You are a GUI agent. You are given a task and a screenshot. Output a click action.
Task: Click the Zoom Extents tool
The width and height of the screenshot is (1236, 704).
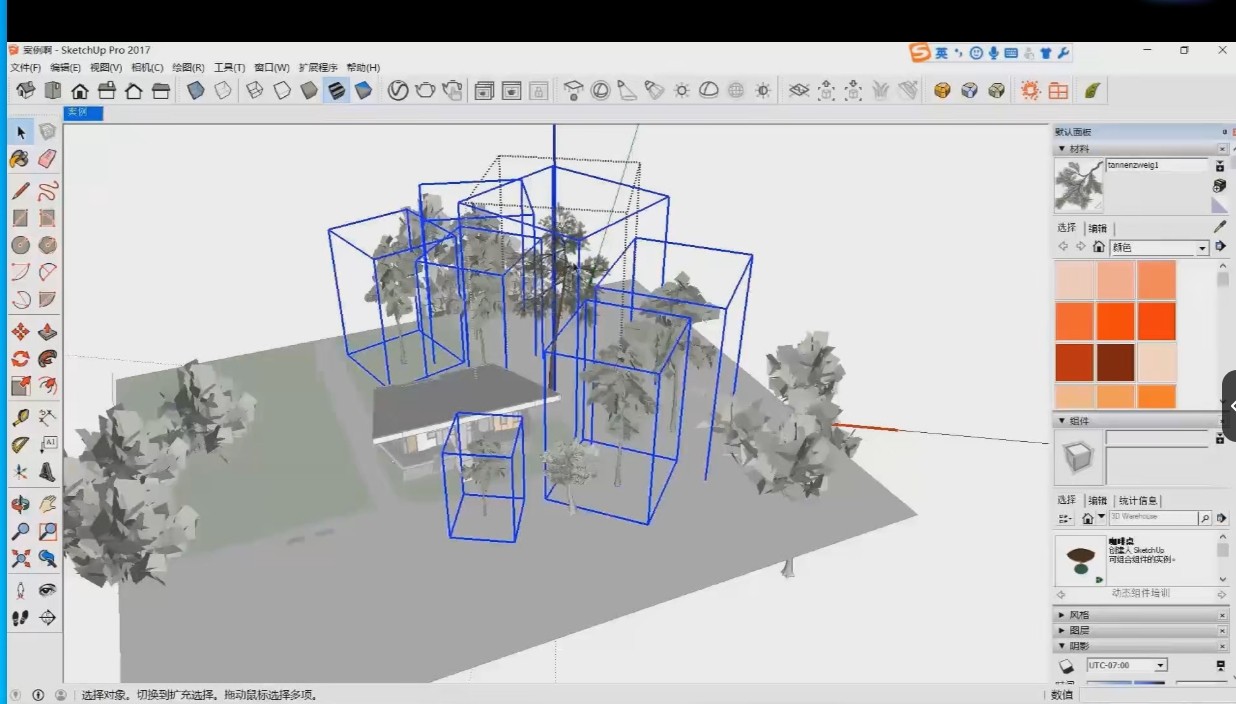pyautogui.click(x=20, y=559)
